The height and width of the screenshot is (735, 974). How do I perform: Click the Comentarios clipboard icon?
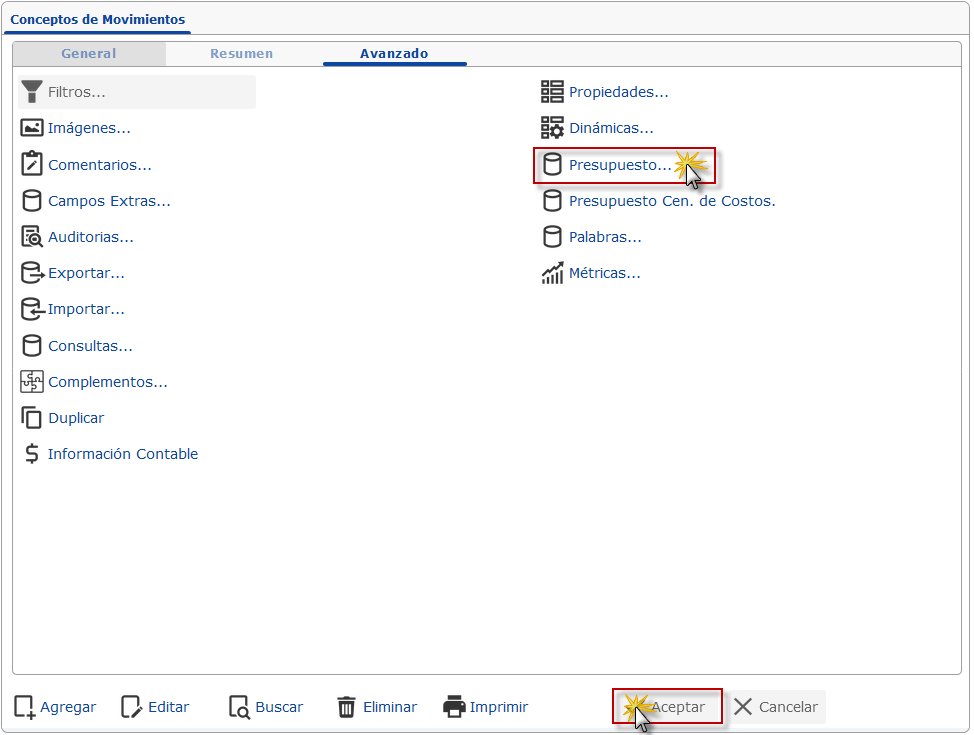[32, 164]
